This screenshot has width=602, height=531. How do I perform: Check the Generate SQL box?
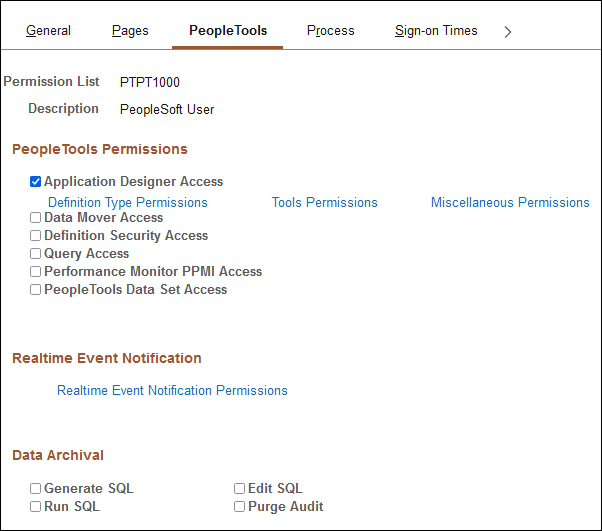[x=36, y=489]
